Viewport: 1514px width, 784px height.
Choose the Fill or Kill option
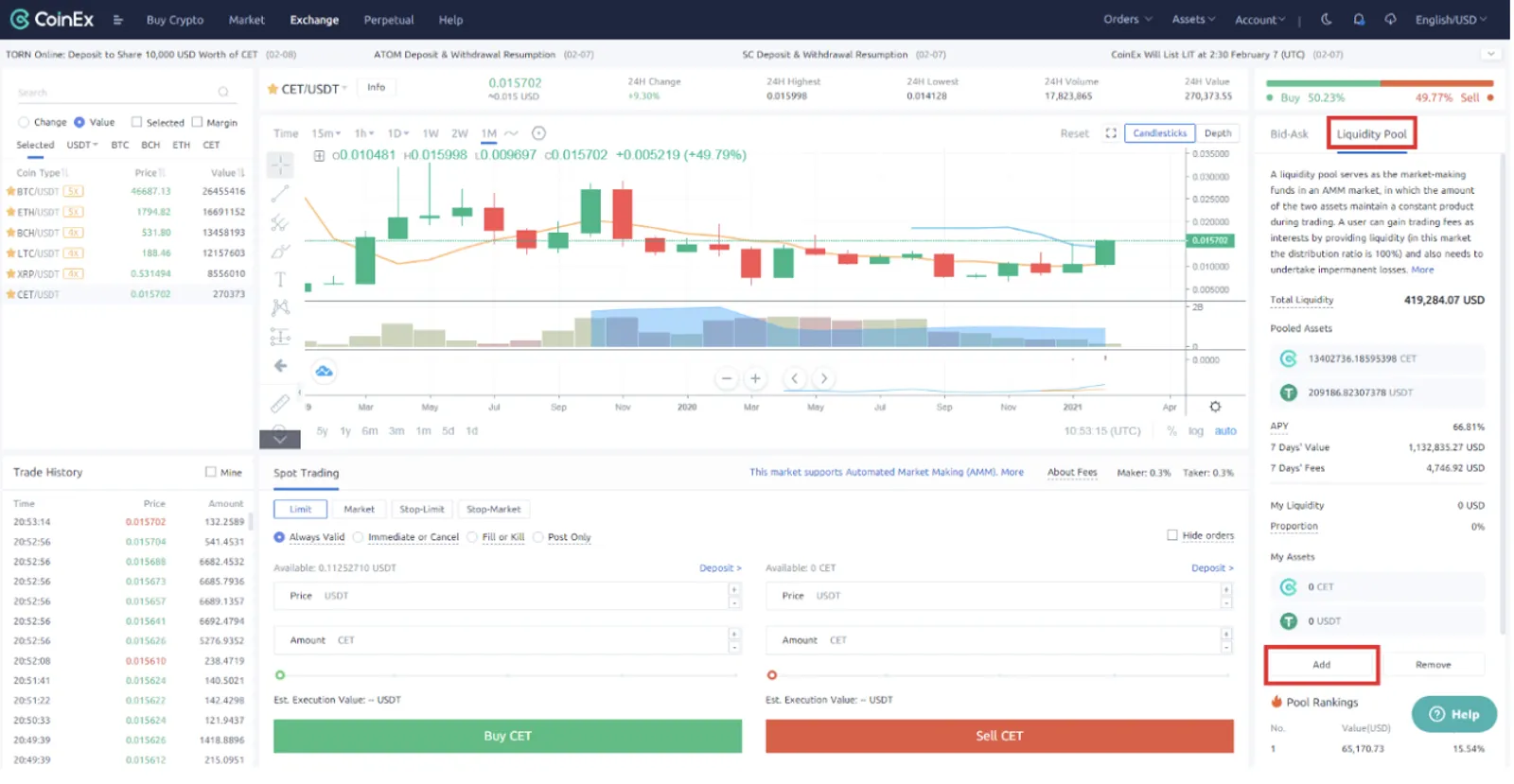(x=472, y=537)
